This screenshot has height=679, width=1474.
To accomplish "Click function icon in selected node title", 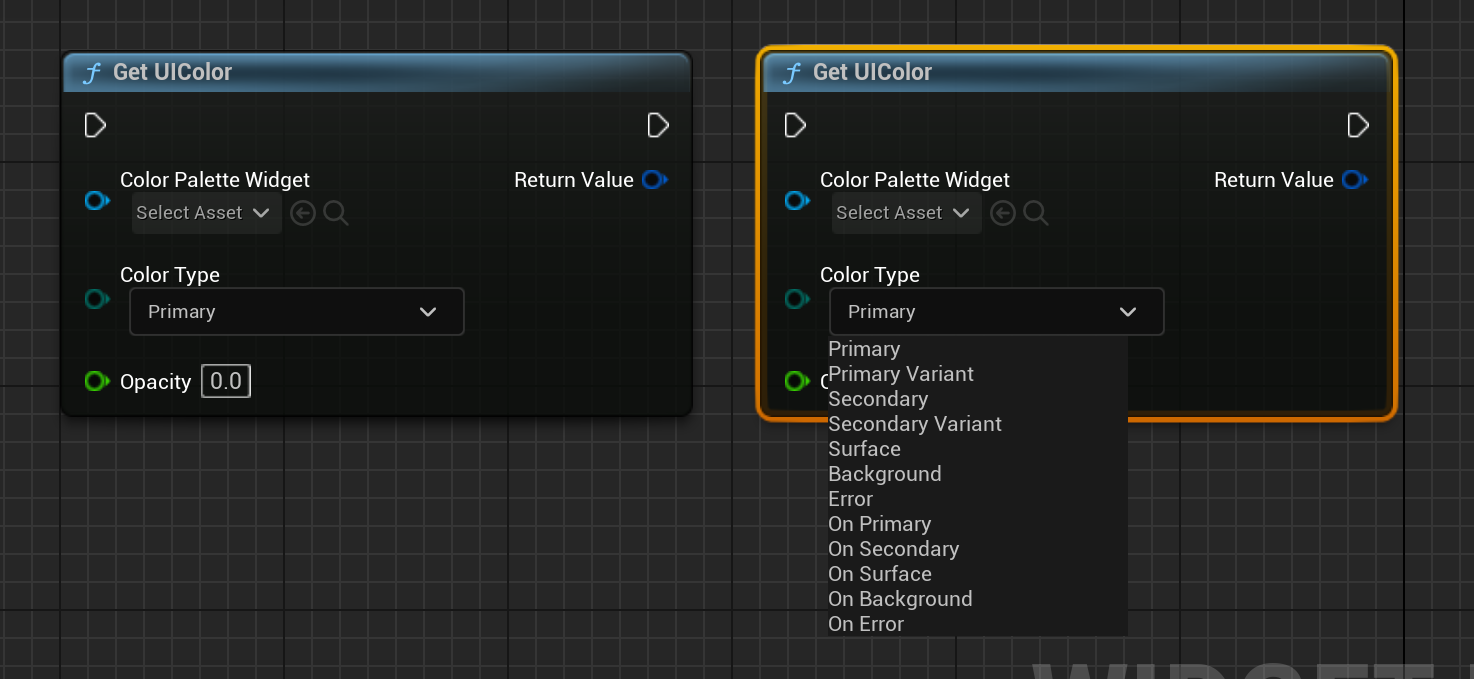I will click(792, 73).
